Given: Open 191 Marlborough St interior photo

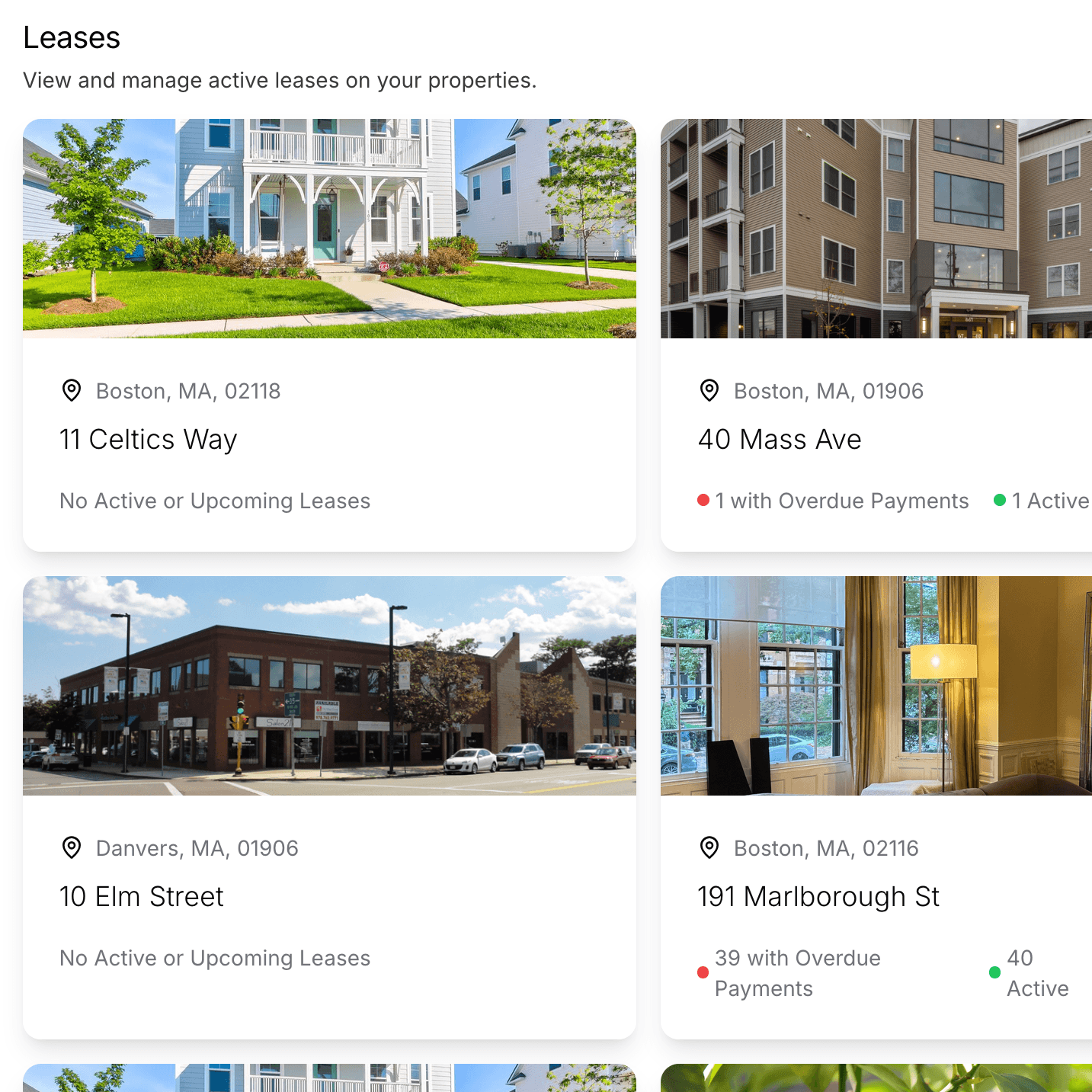Looking at the screenshot, I should [x=876, y=686].
